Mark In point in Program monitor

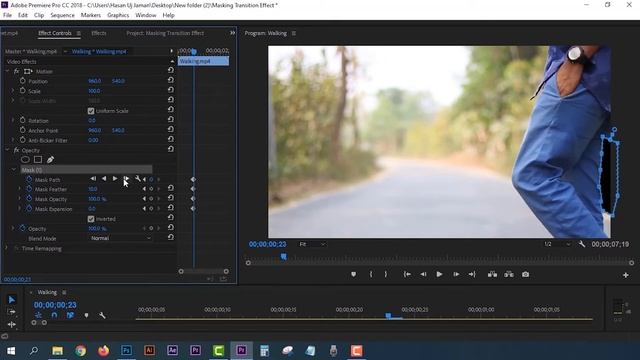point(371,275)
